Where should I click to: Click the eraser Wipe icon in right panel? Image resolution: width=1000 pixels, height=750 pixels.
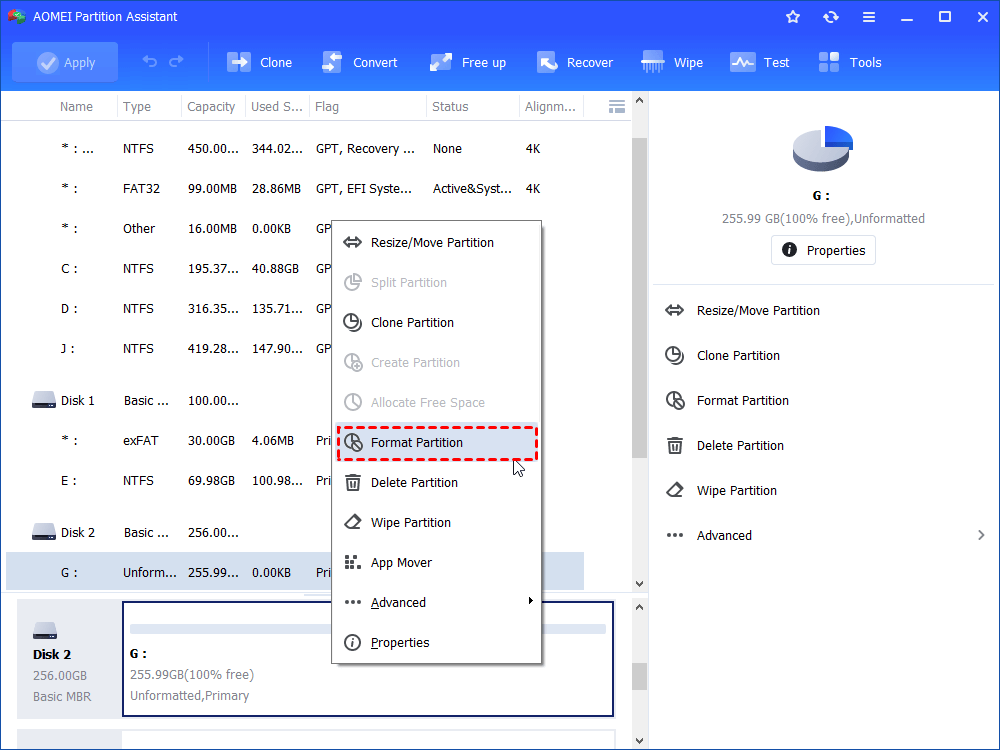(675, 490)
